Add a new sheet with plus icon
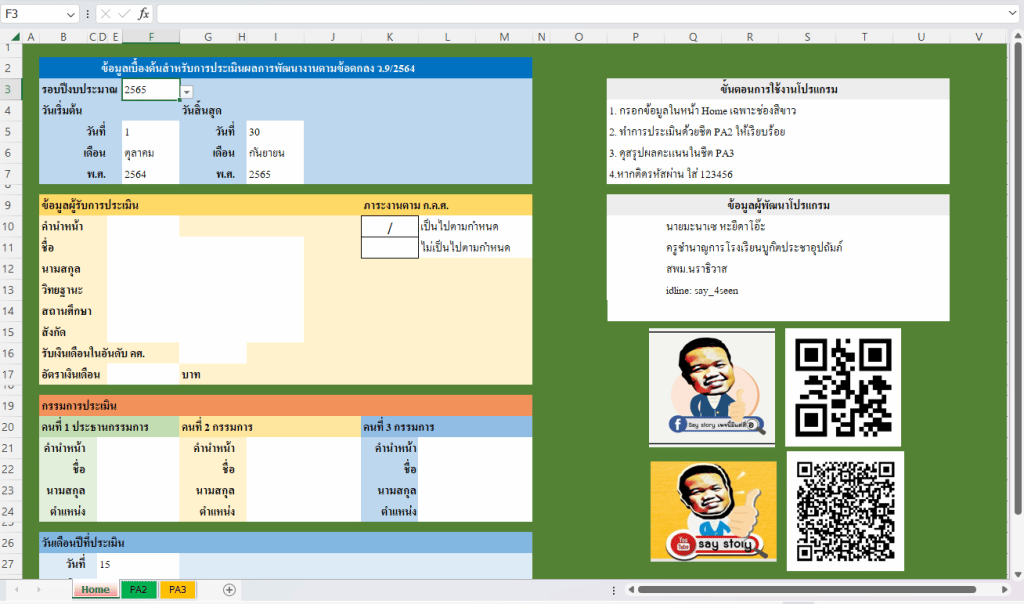This screenshot has width=1024, height=604. tap(229, 590)
